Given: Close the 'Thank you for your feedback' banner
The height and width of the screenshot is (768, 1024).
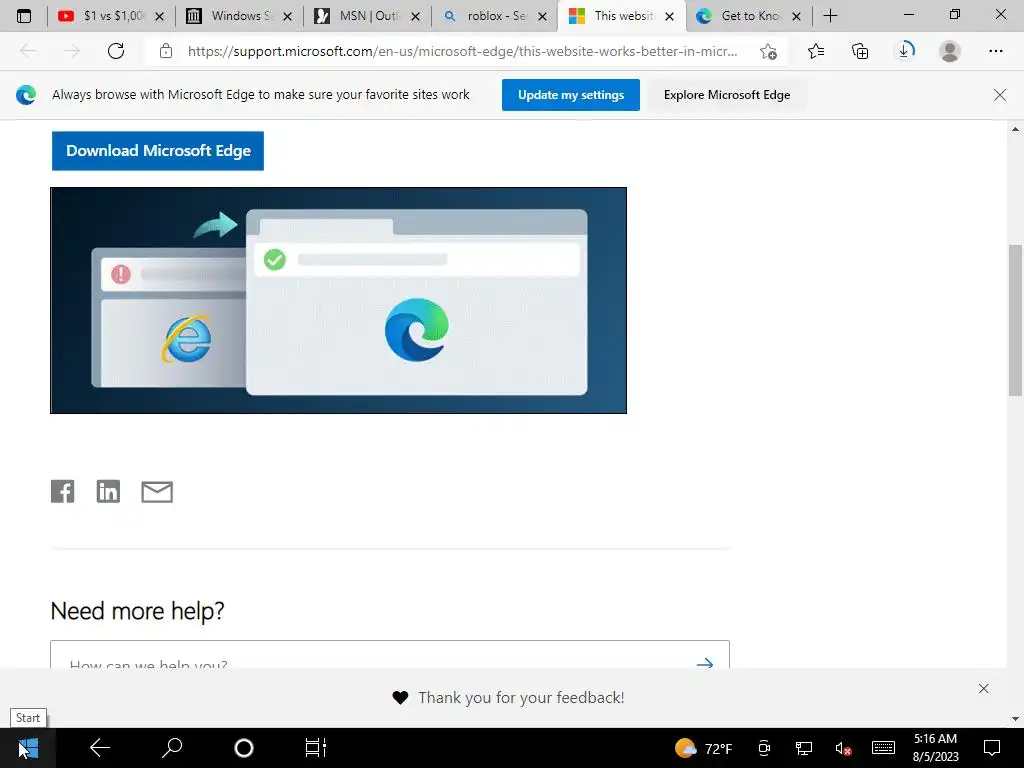Looking at the screenshot, I should 984,688.
